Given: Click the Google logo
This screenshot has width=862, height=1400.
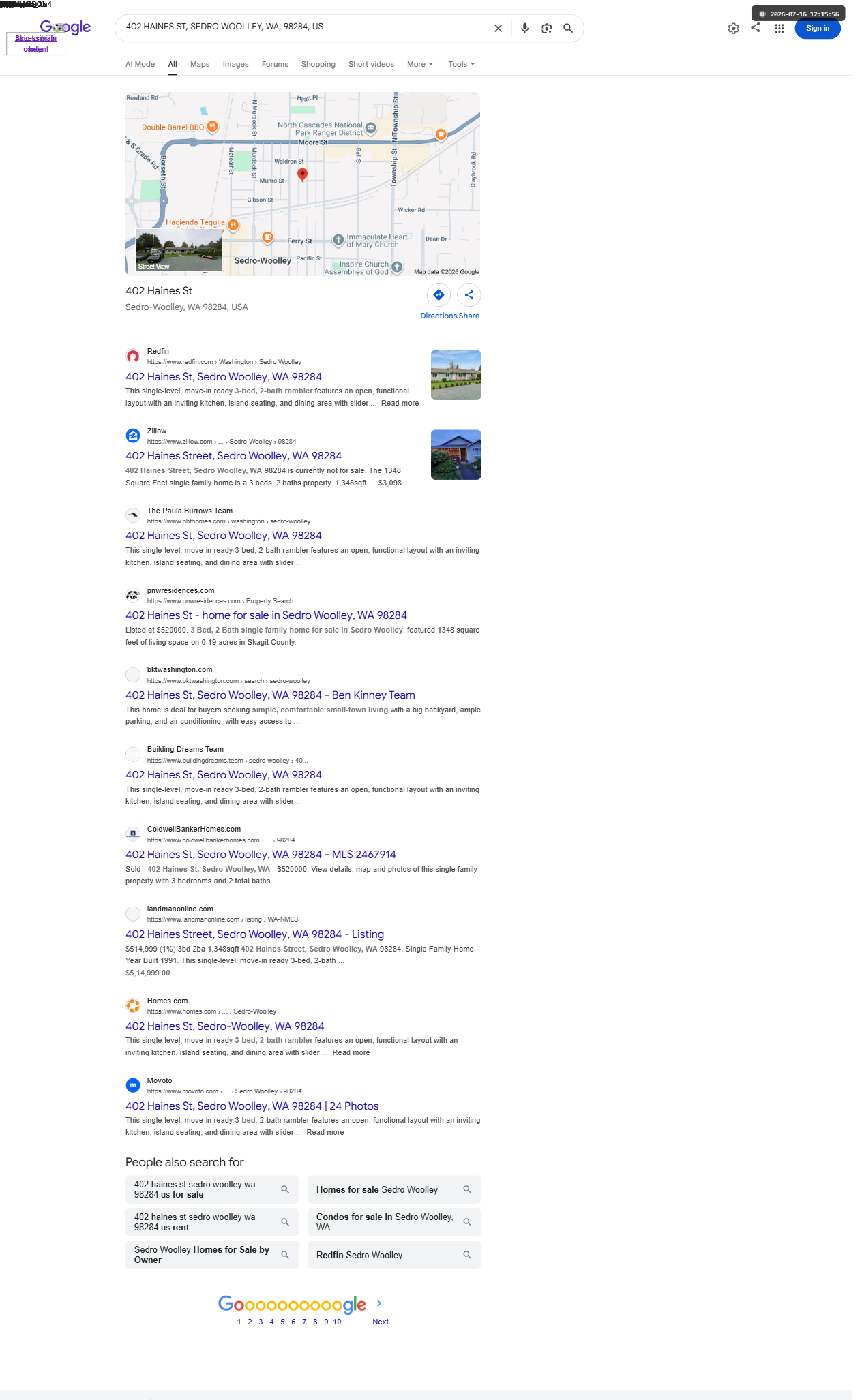Looking at the screenshot, I should (x=65, y=27).
